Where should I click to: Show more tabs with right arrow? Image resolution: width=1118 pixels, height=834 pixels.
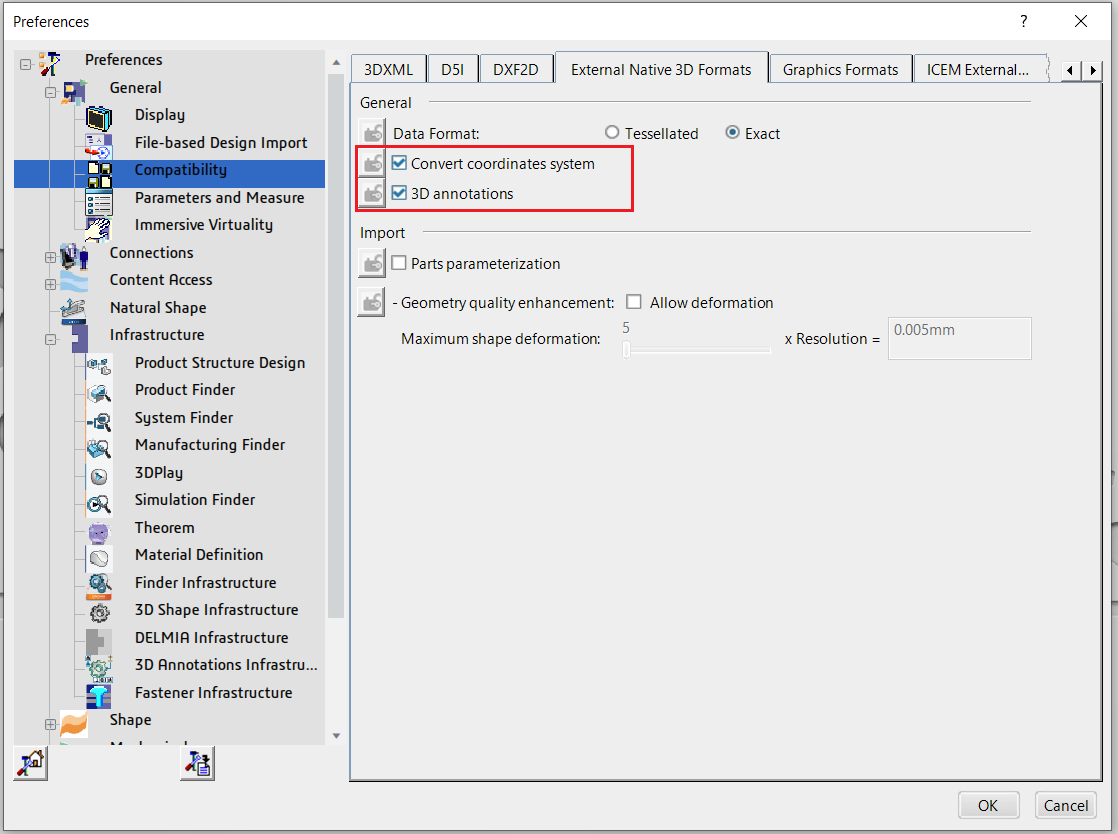pyautogui.click(x=1092, y=70)
